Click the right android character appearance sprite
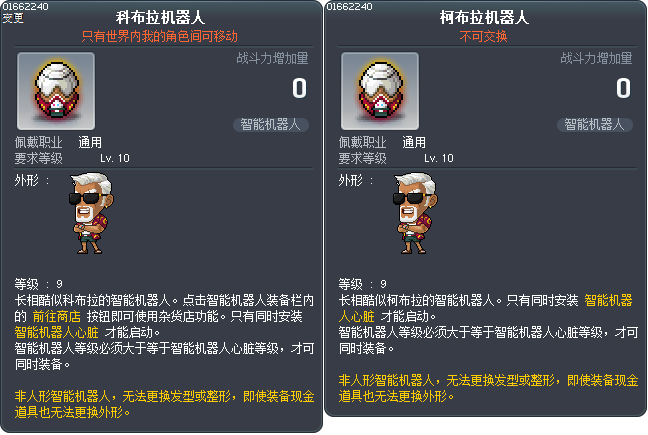Image resolution: width=648 pixels, height=435 pixels. coord(415,213)
